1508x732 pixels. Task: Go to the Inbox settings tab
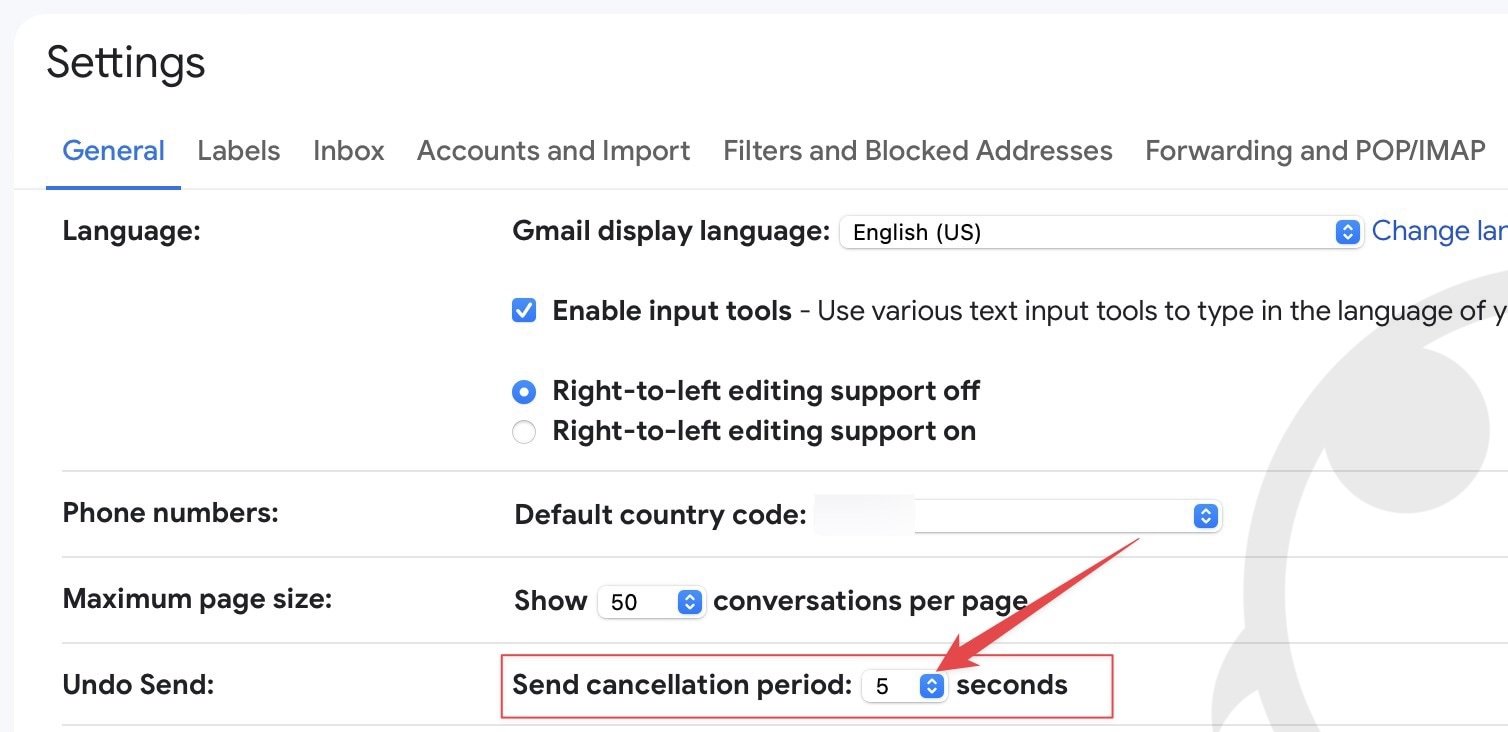coord(348,151)
